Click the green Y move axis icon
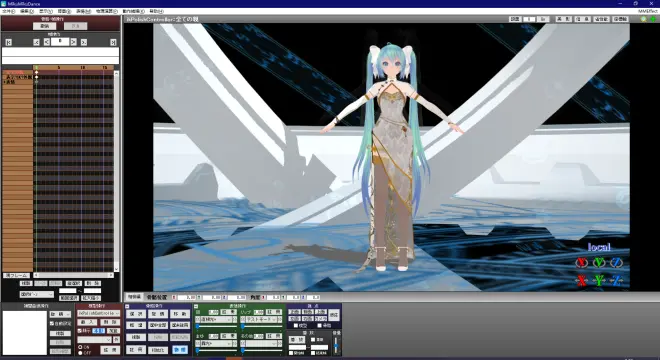Screen dimensions: 660x360 (599, 280)
